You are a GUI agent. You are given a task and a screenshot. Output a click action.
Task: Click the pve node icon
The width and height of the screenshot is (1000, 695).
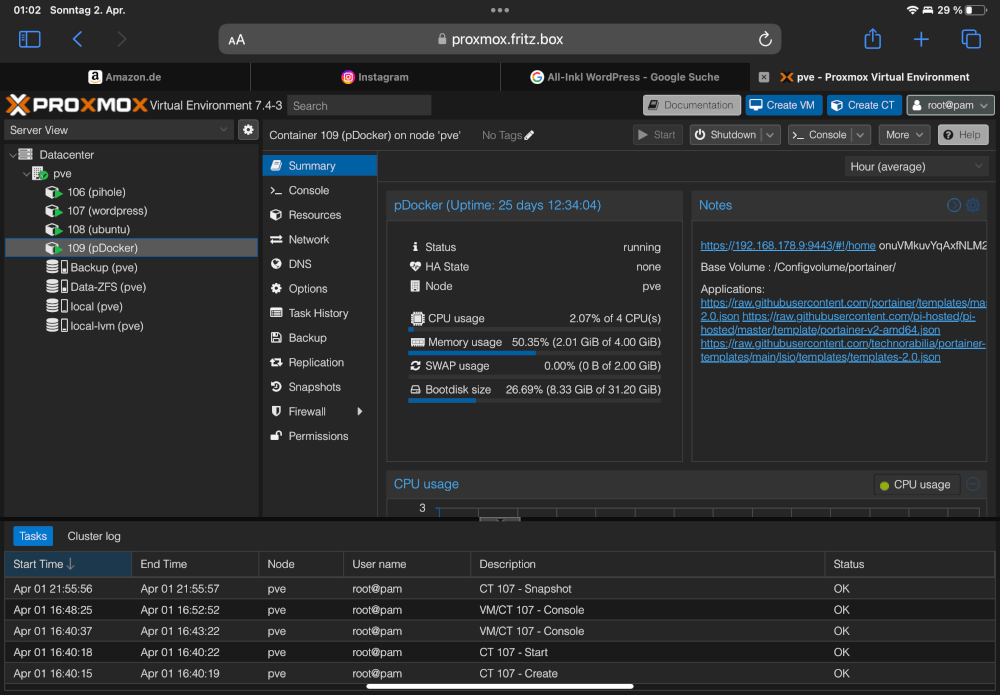pyautogui.click(x=40, y=173)
